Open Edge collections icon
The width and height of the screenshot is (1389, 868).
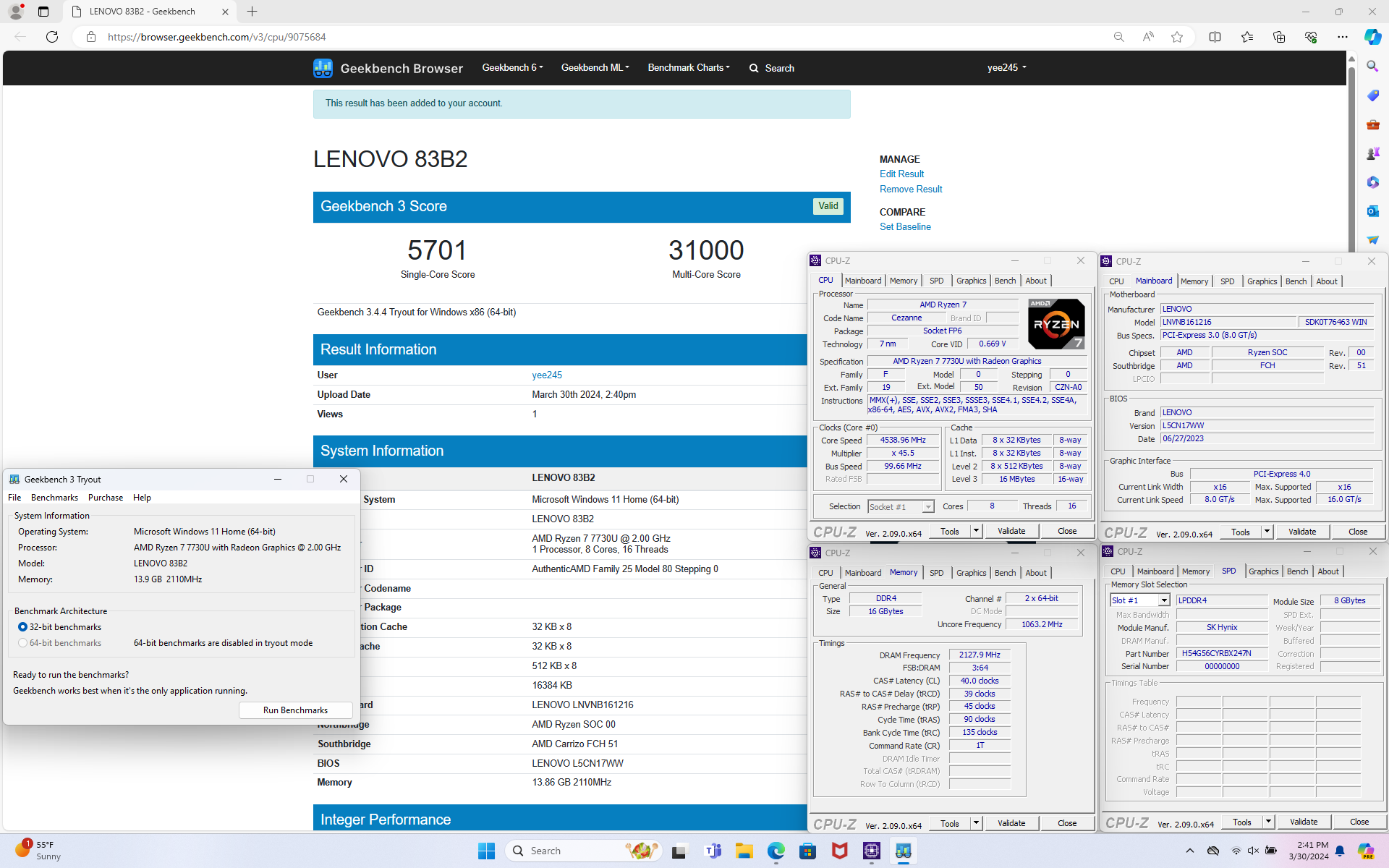click(x=1279, y=37)
